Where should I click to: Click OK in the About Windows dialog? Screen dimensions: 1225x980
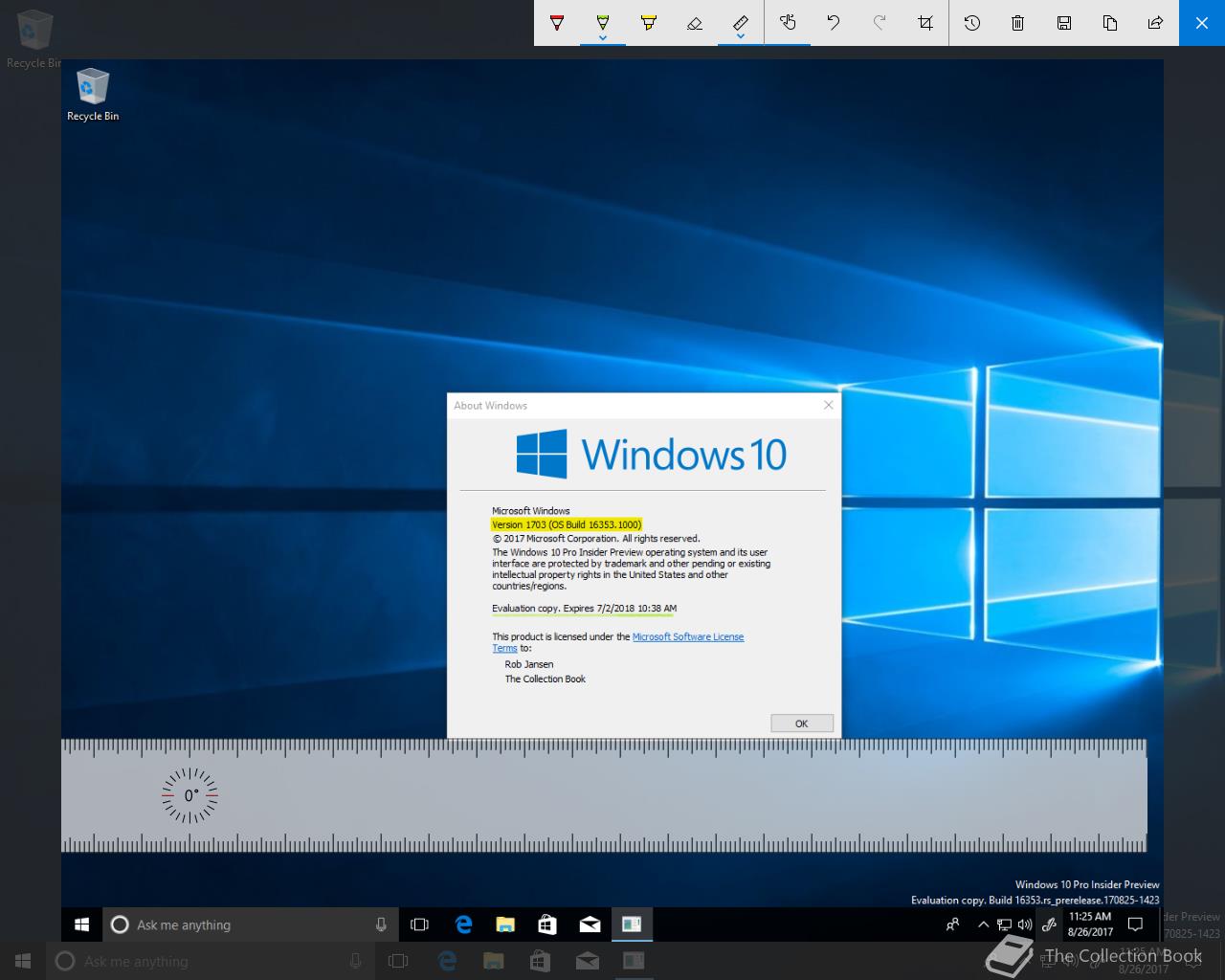(802, 724)
